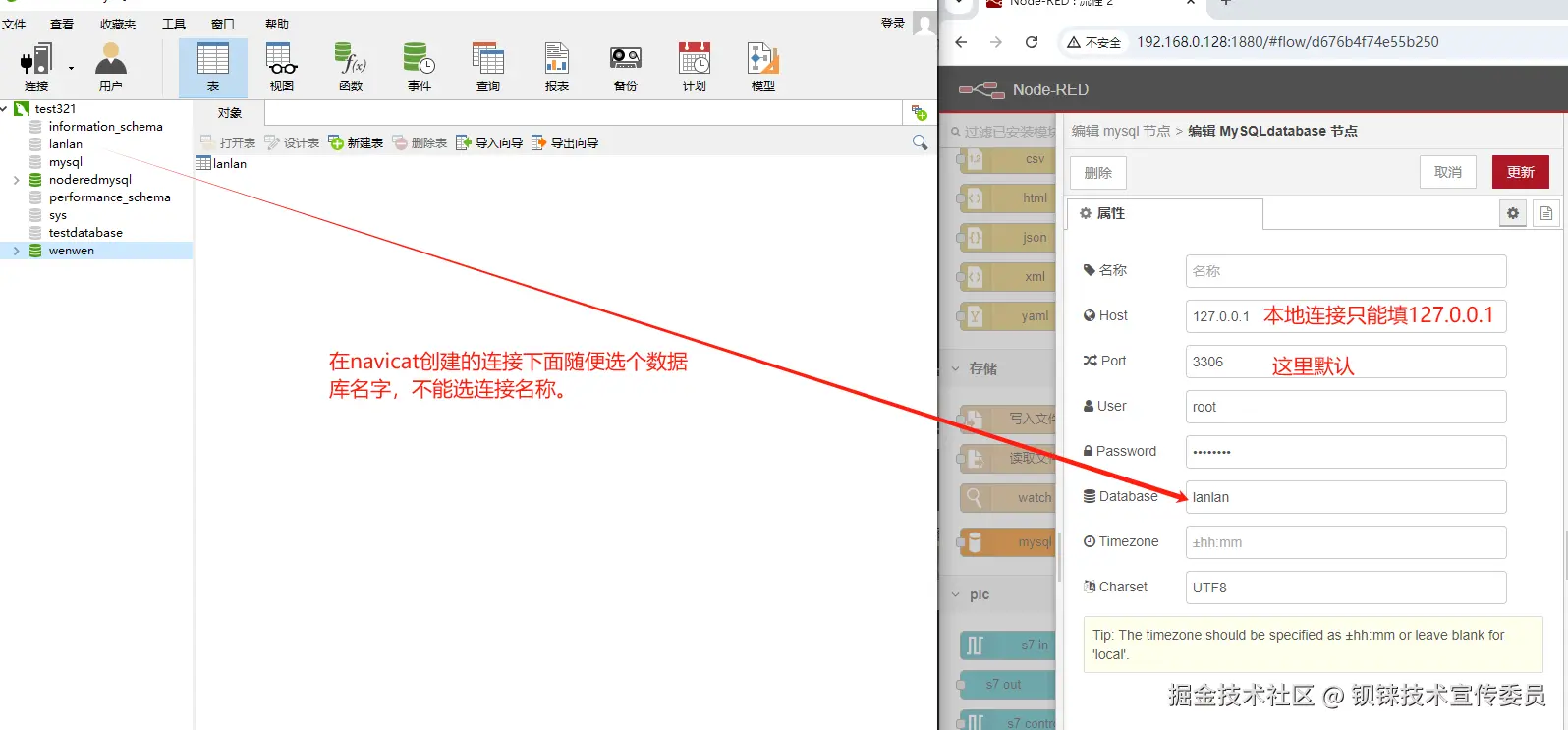Open the 查看 menu in Navicat

[x=62, y=24]
